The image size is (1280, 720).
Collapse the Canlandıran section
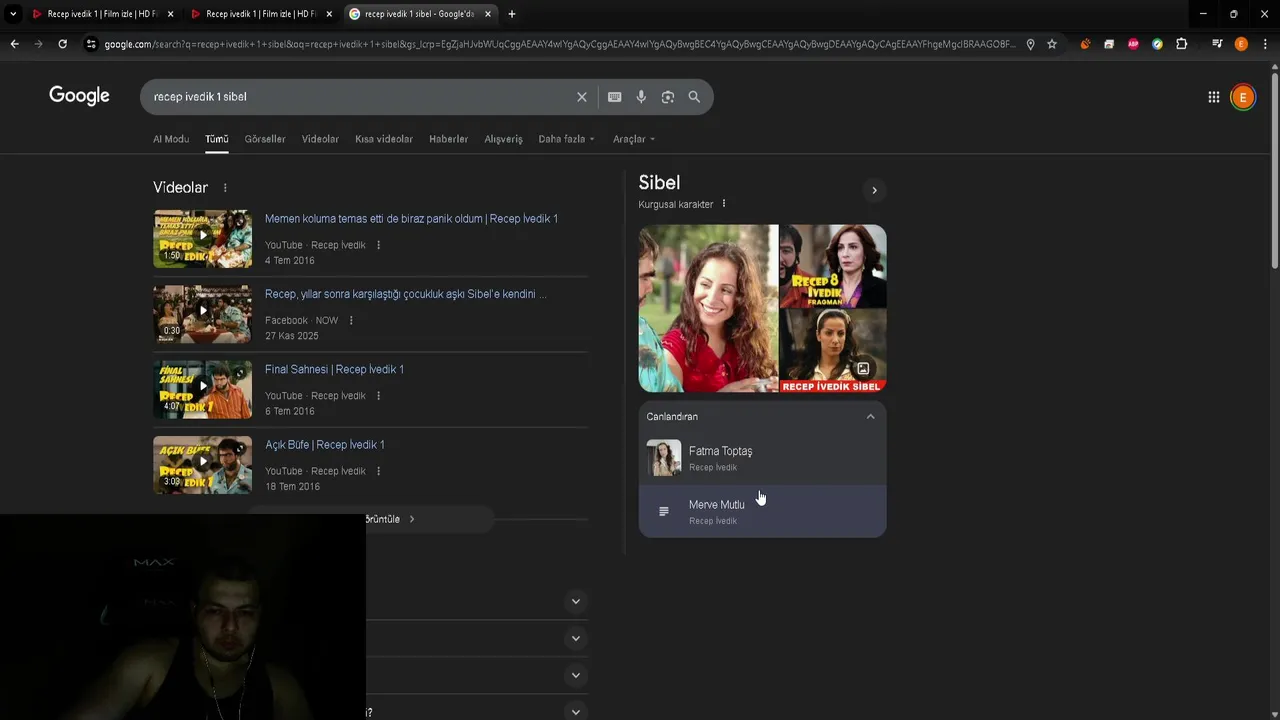pyautogui.click(x=870, y=416)
